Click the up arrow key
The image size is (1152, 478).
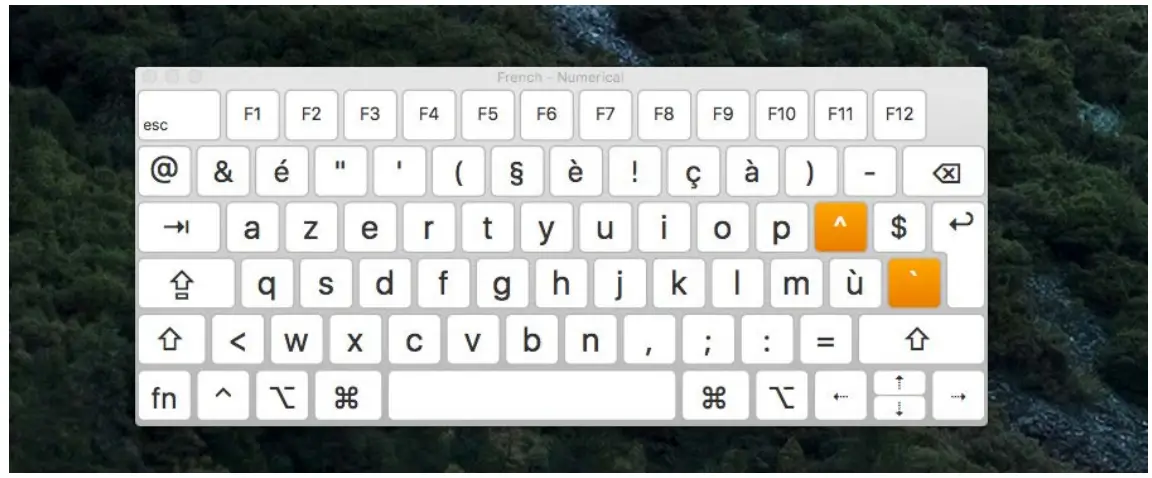899,383
